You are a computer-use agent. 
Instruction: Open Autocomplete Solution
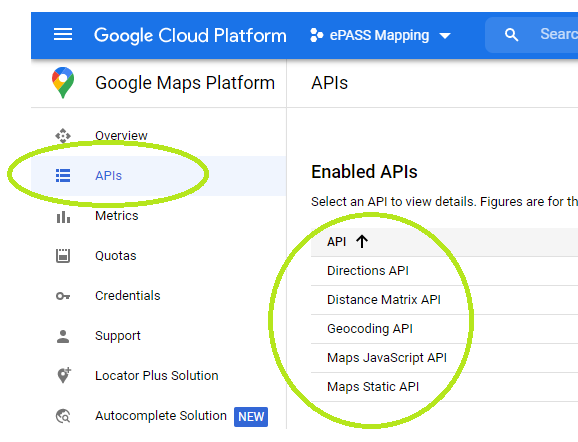(x=159, y=416)
